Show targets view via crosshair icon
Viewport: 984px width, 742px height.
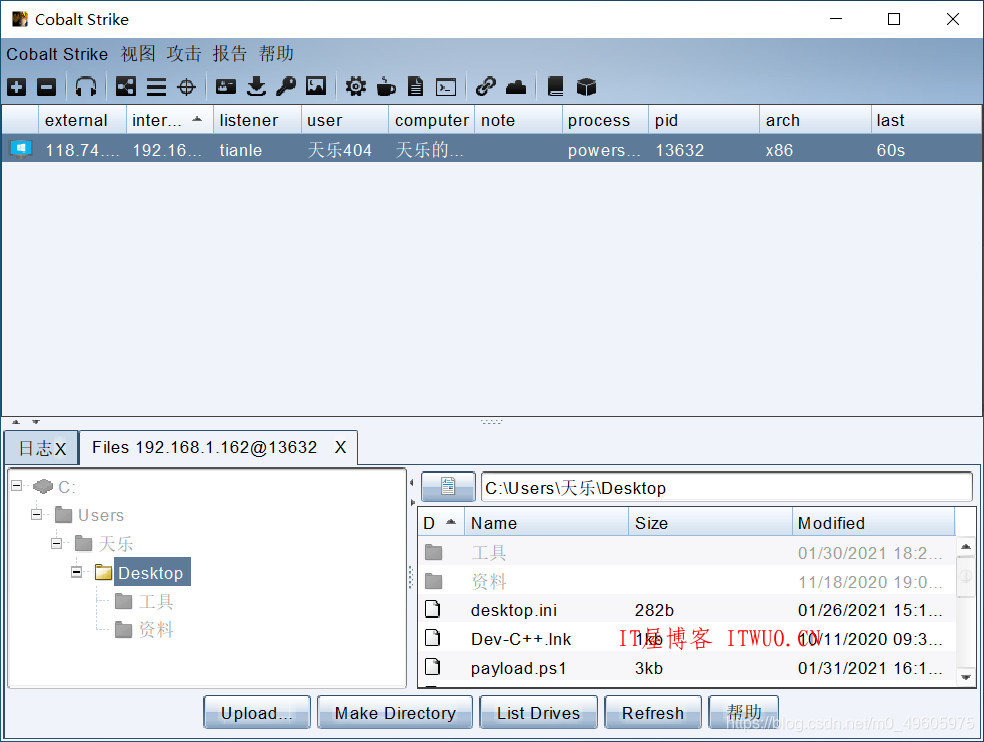[x=186, y=87]
